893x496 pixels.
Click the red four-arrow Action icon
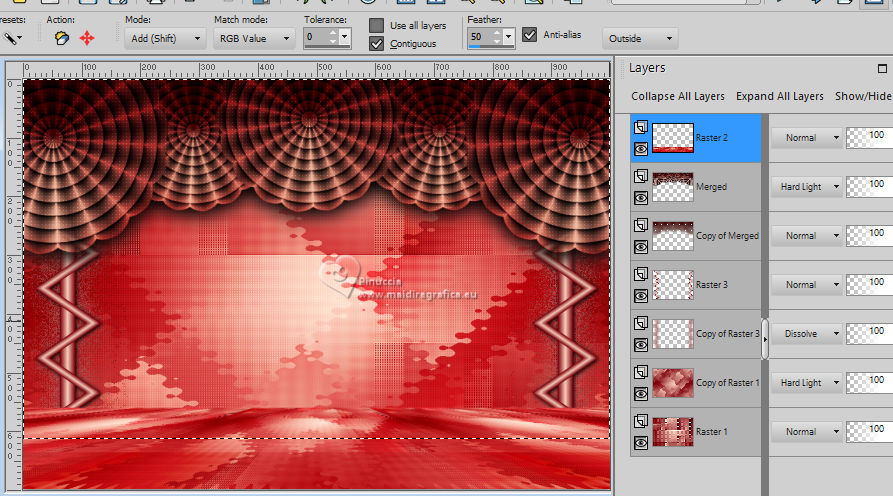pos(87,38)
